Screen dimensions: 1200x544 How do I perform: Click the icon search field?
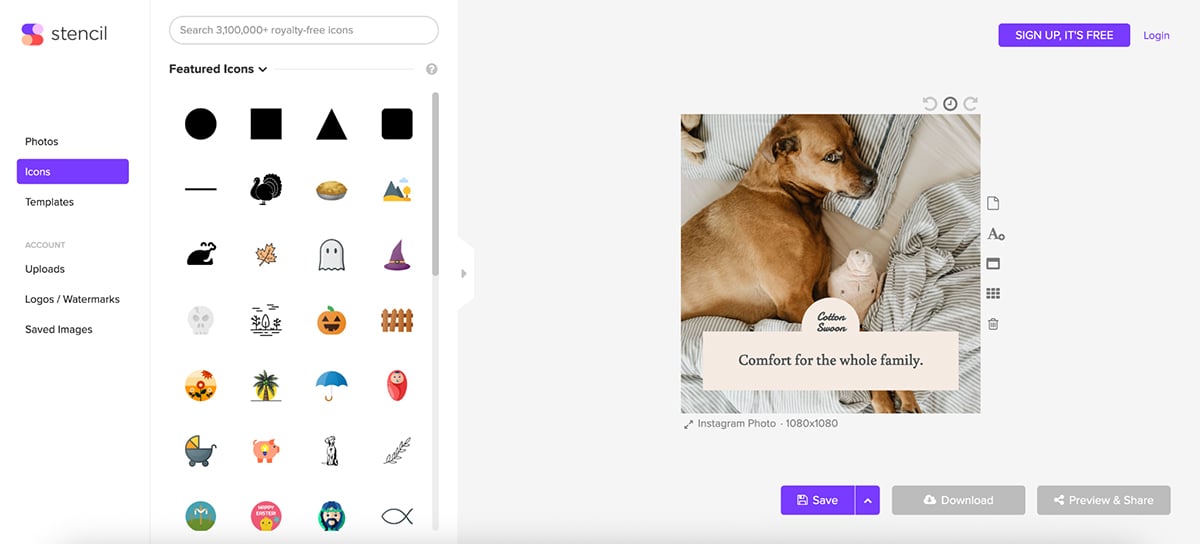click(x=304, y=30)
